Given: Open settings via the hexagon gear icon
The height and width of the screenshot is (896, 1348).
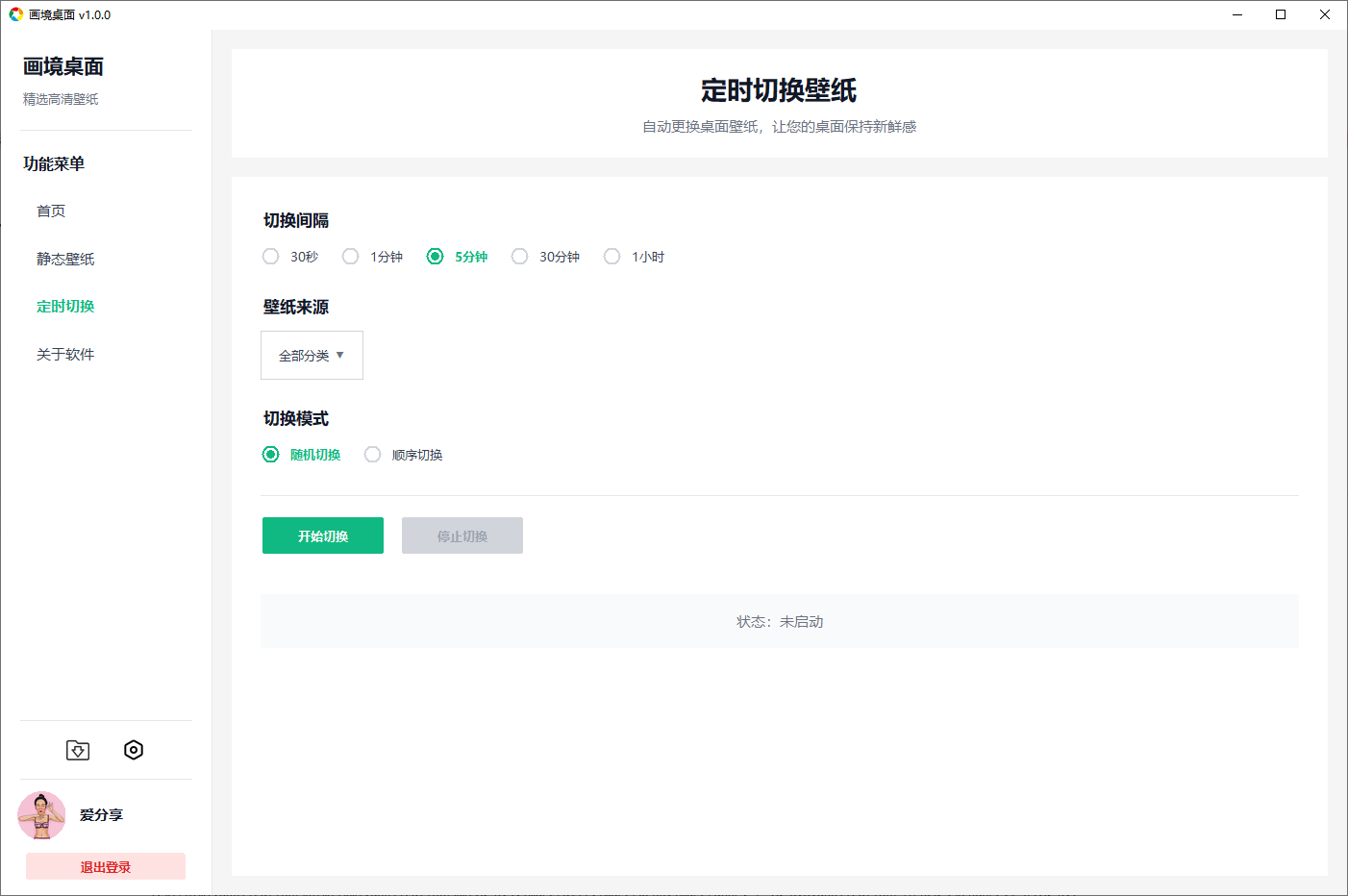Looking at the screenshot, I should [x=134, y=750].
